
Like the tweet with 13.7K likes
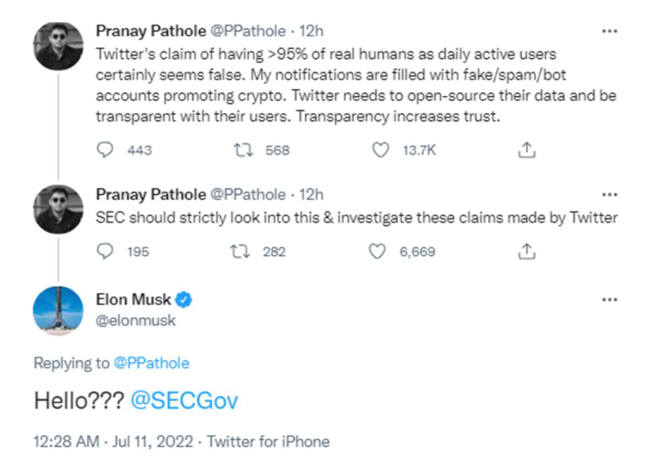(379, 150)
